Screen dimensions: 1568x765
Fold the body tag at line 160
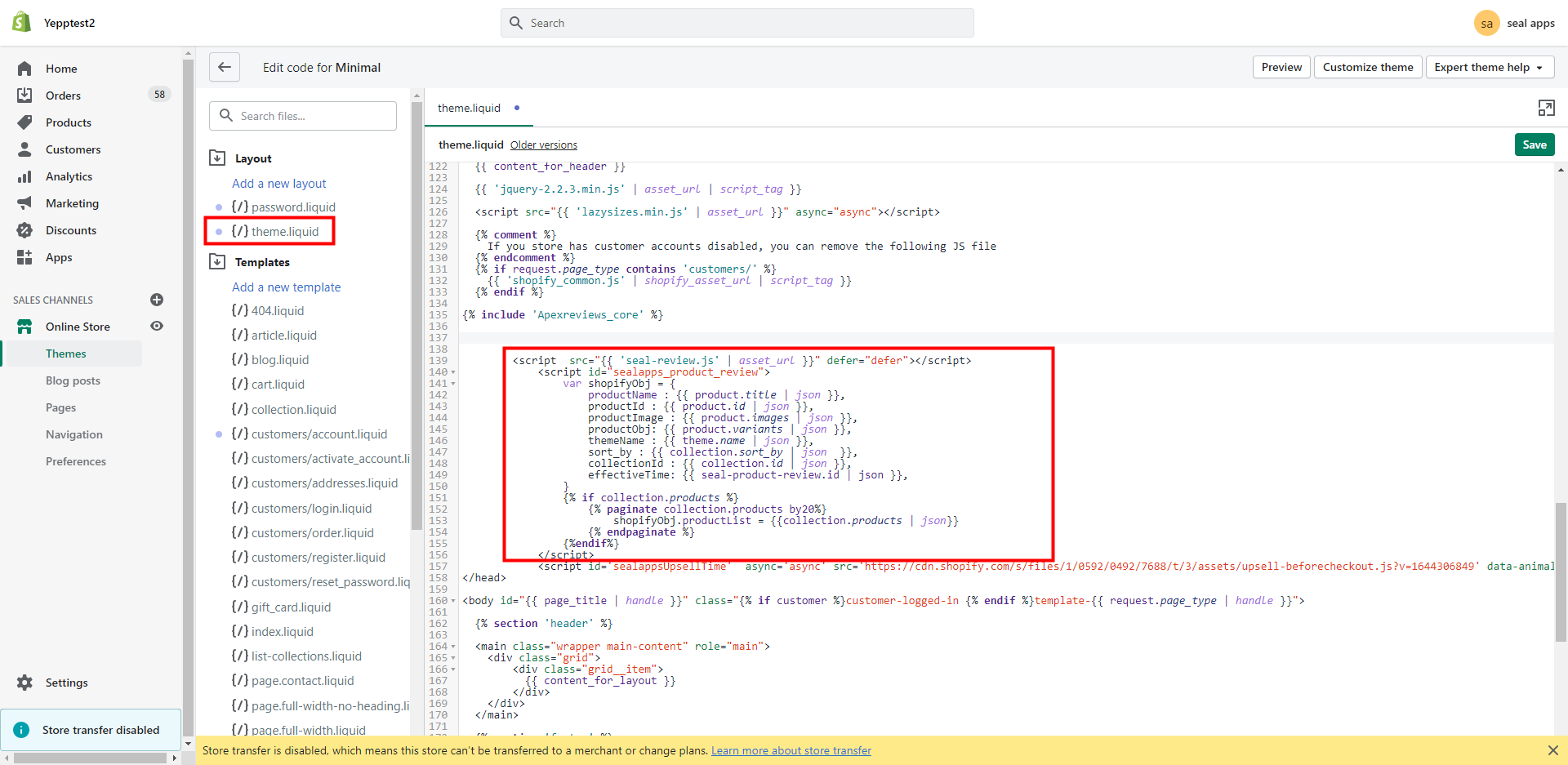pos(453,601)
